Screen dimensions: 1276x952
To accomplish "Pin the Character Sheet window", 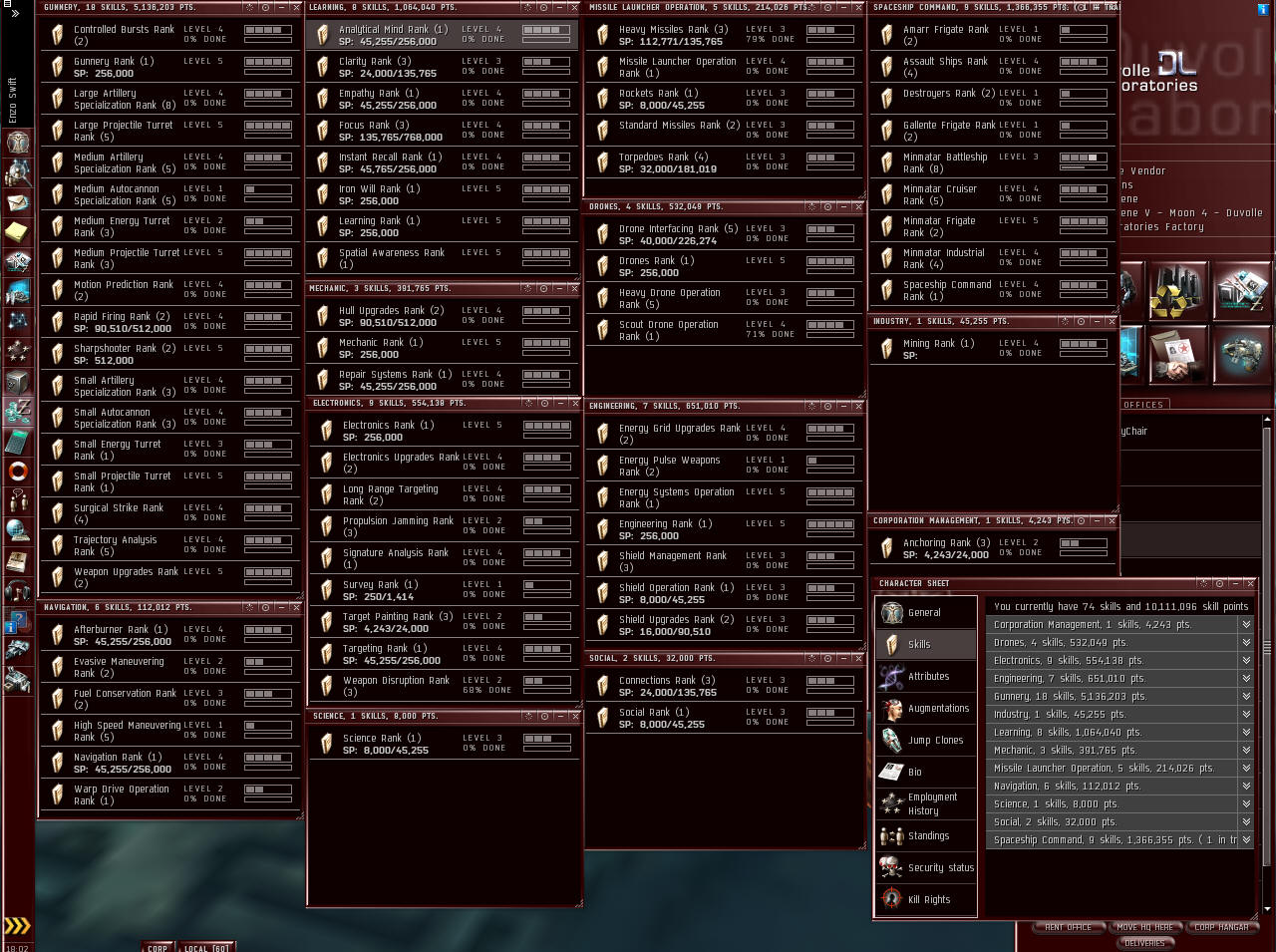I will tap(1219, 583).
